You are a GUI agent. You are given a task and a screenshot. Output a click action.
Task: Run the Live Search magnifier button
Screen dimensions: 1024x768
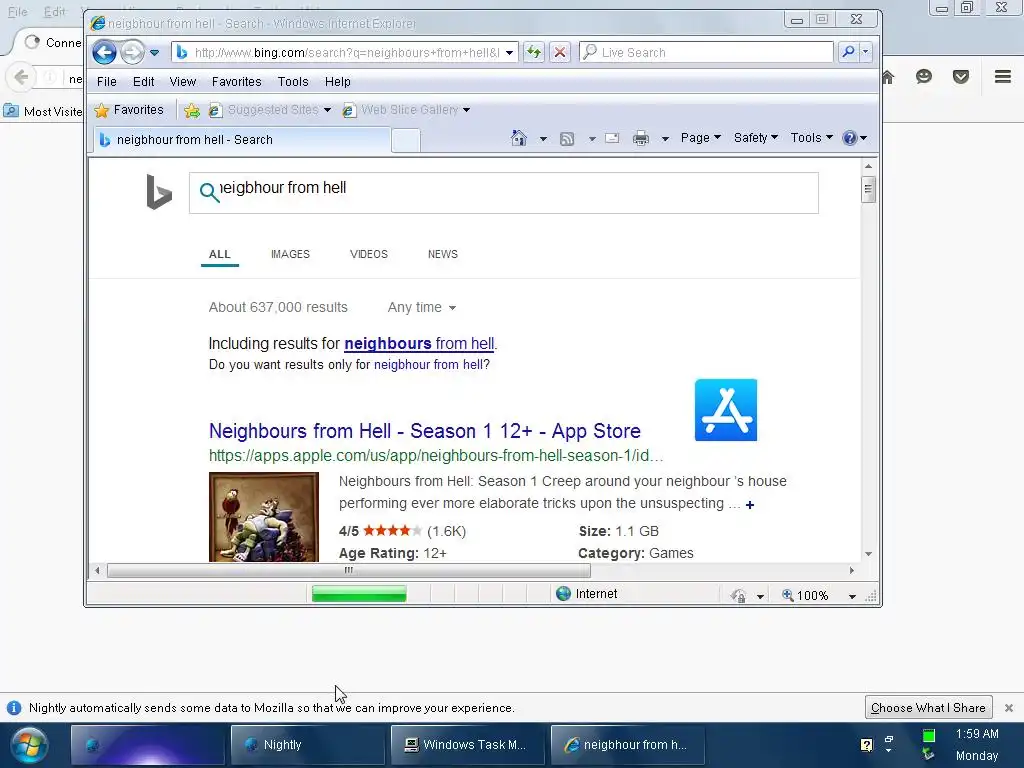pos(848,52)
